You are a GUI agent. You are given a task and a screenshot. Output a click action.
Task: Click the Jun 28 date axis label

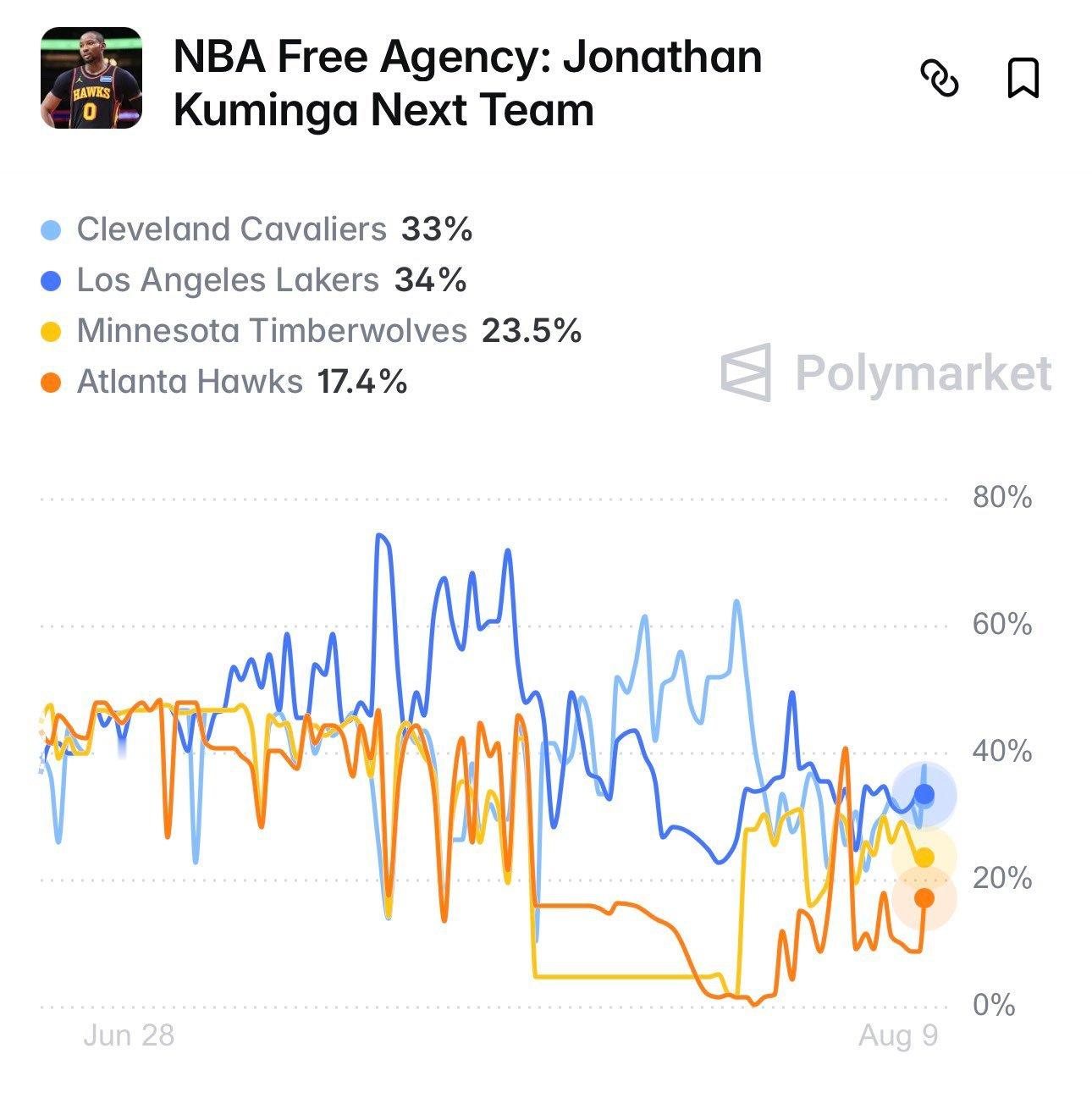[x=129, y=1035]
